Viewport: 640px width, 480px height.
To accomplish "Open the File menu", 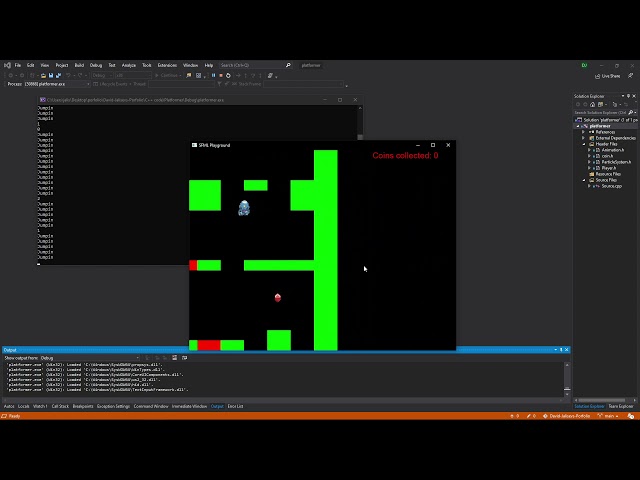I will tap(18, 65).
